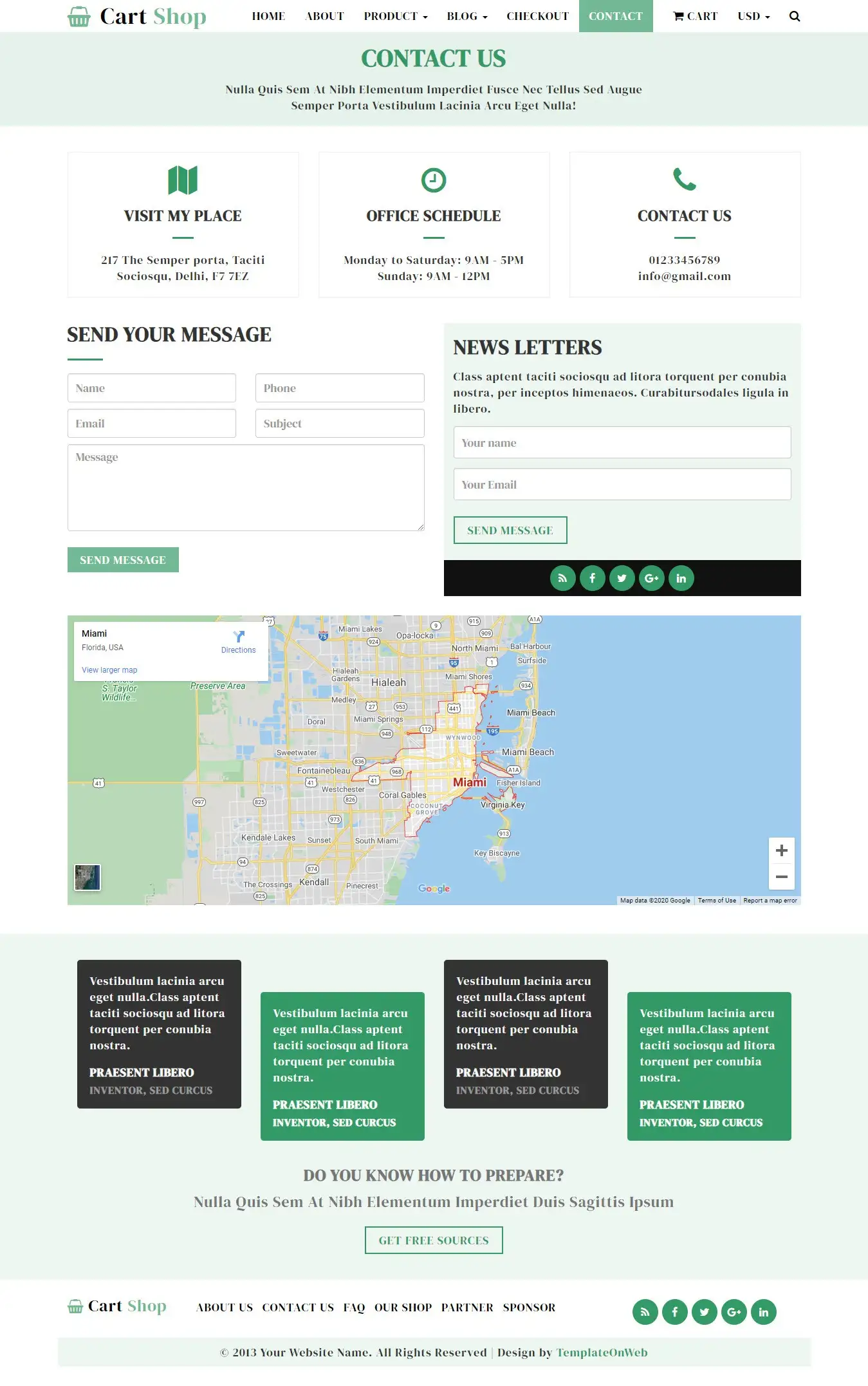Click the Message text area

[x=246, y=487]
